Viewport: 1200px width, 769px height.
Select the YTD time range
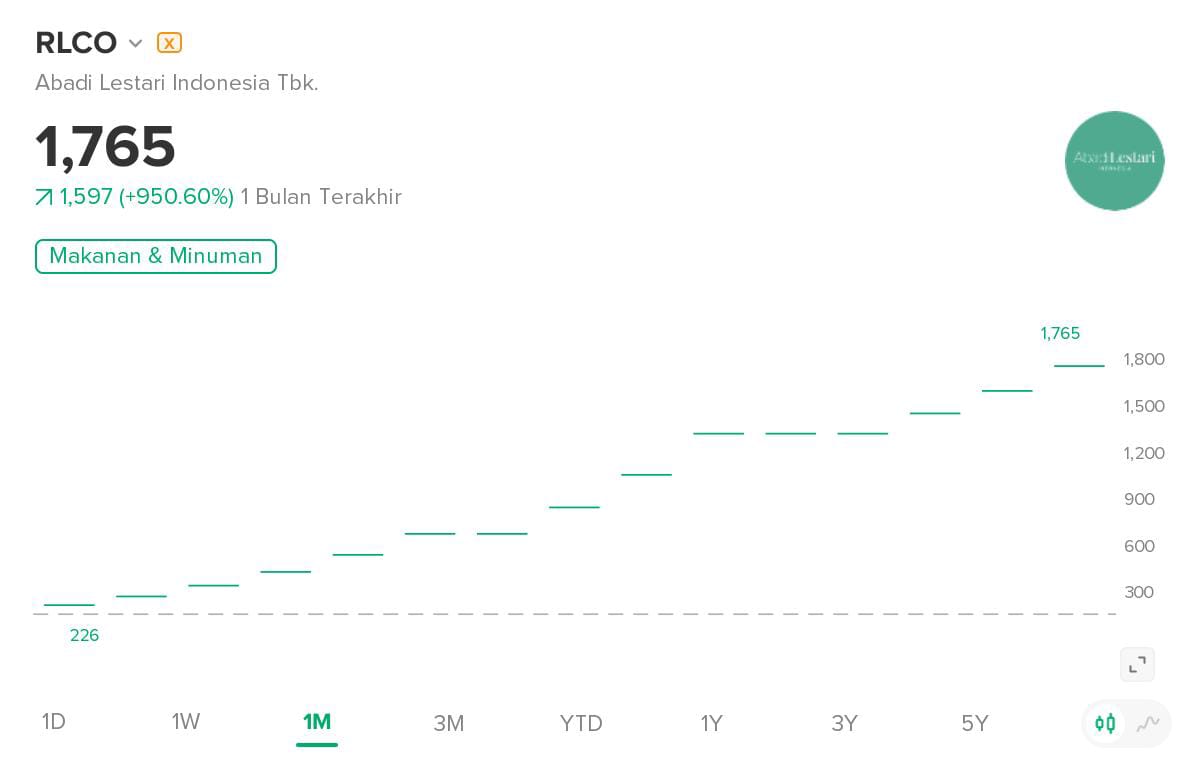[581, 723]
